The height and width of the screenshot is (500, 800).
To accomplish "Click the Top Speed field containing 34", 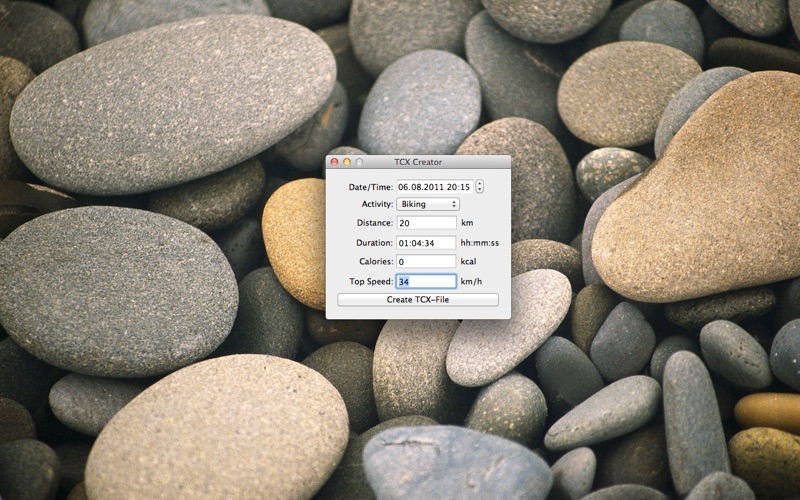I will point(427,281).
